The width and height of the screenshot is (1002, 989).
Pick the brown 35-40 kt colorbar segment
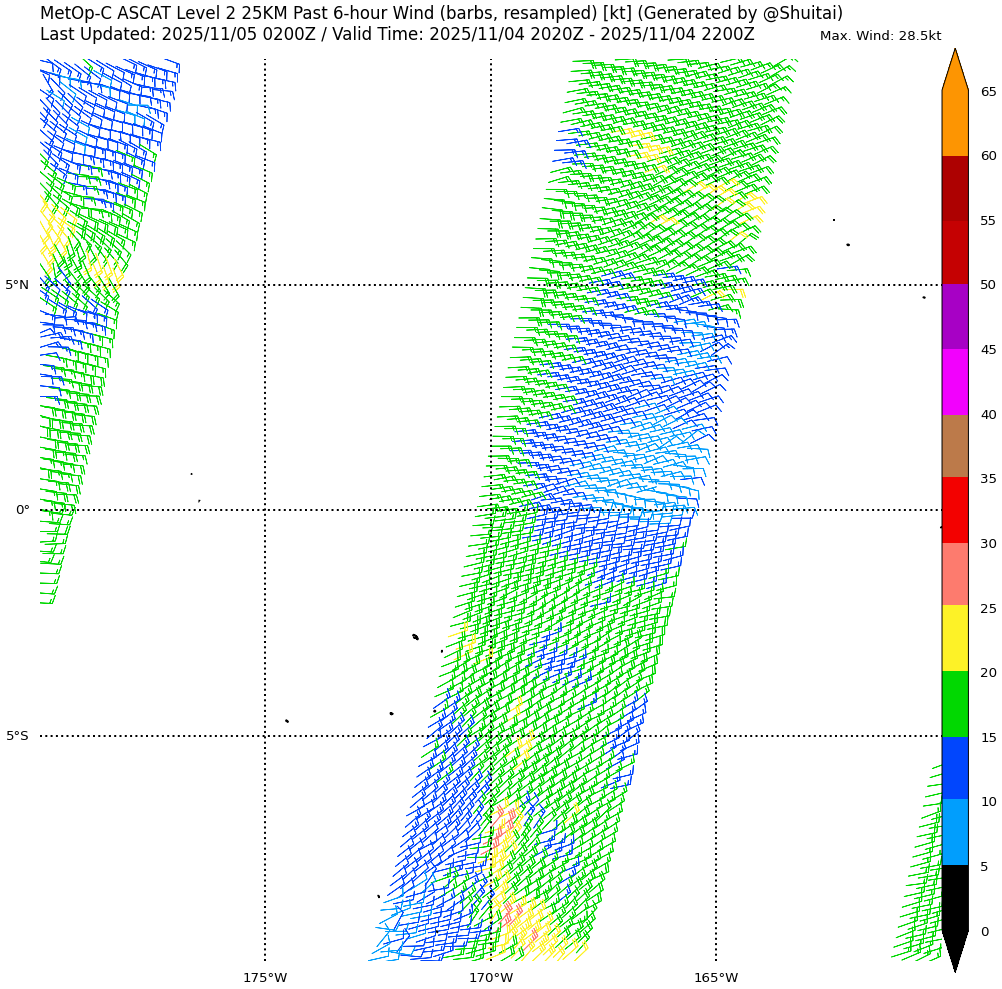click(955, 446)
